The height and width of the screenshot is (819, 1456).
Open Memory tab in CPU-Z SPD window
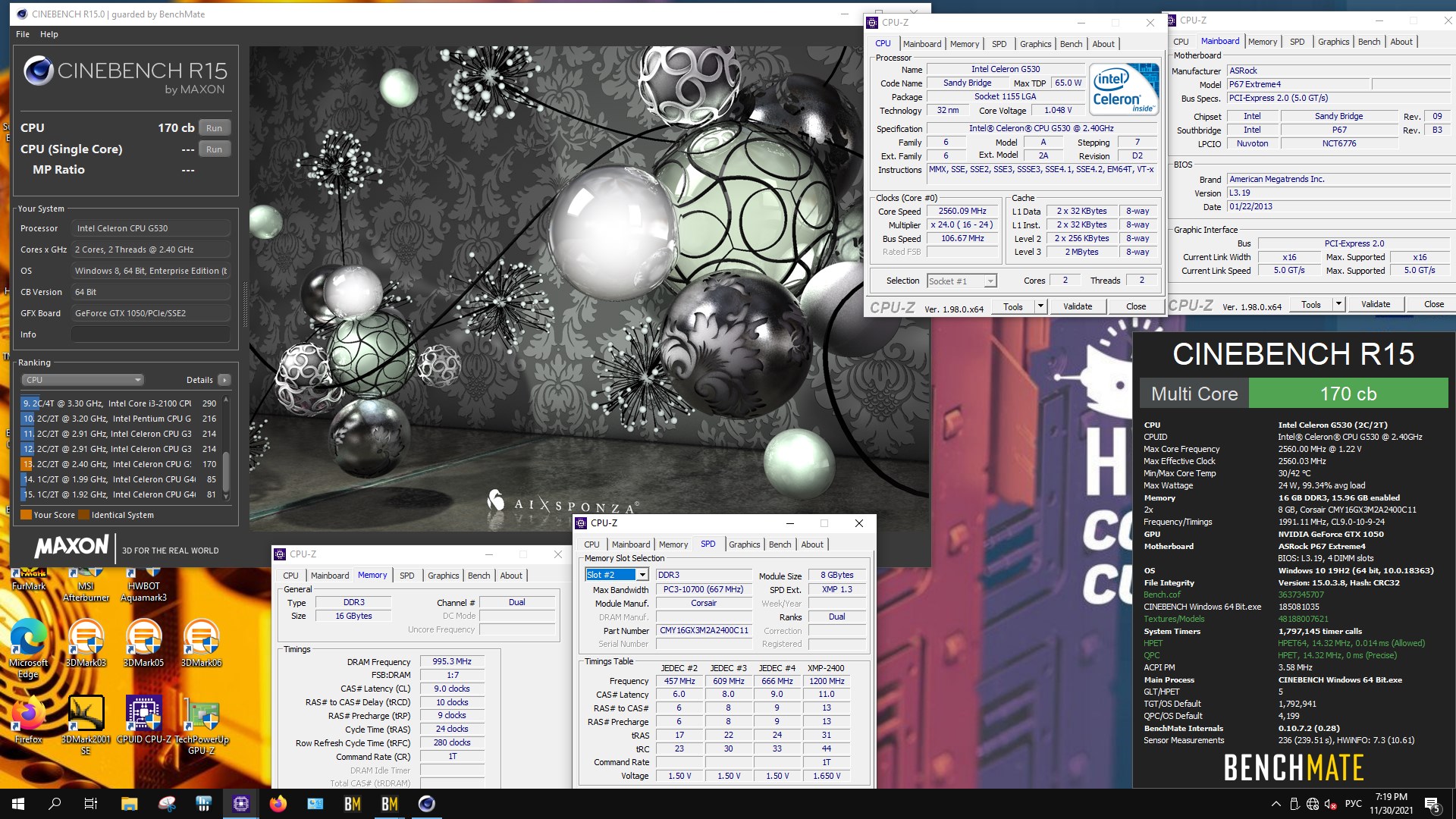[673, 544]
